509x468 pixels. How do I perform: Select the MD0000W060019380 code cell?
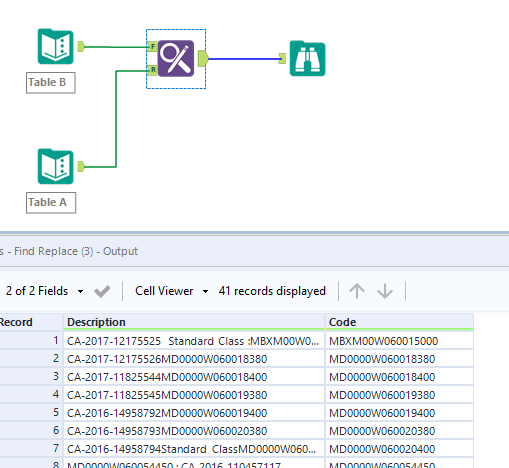[399, 395]
